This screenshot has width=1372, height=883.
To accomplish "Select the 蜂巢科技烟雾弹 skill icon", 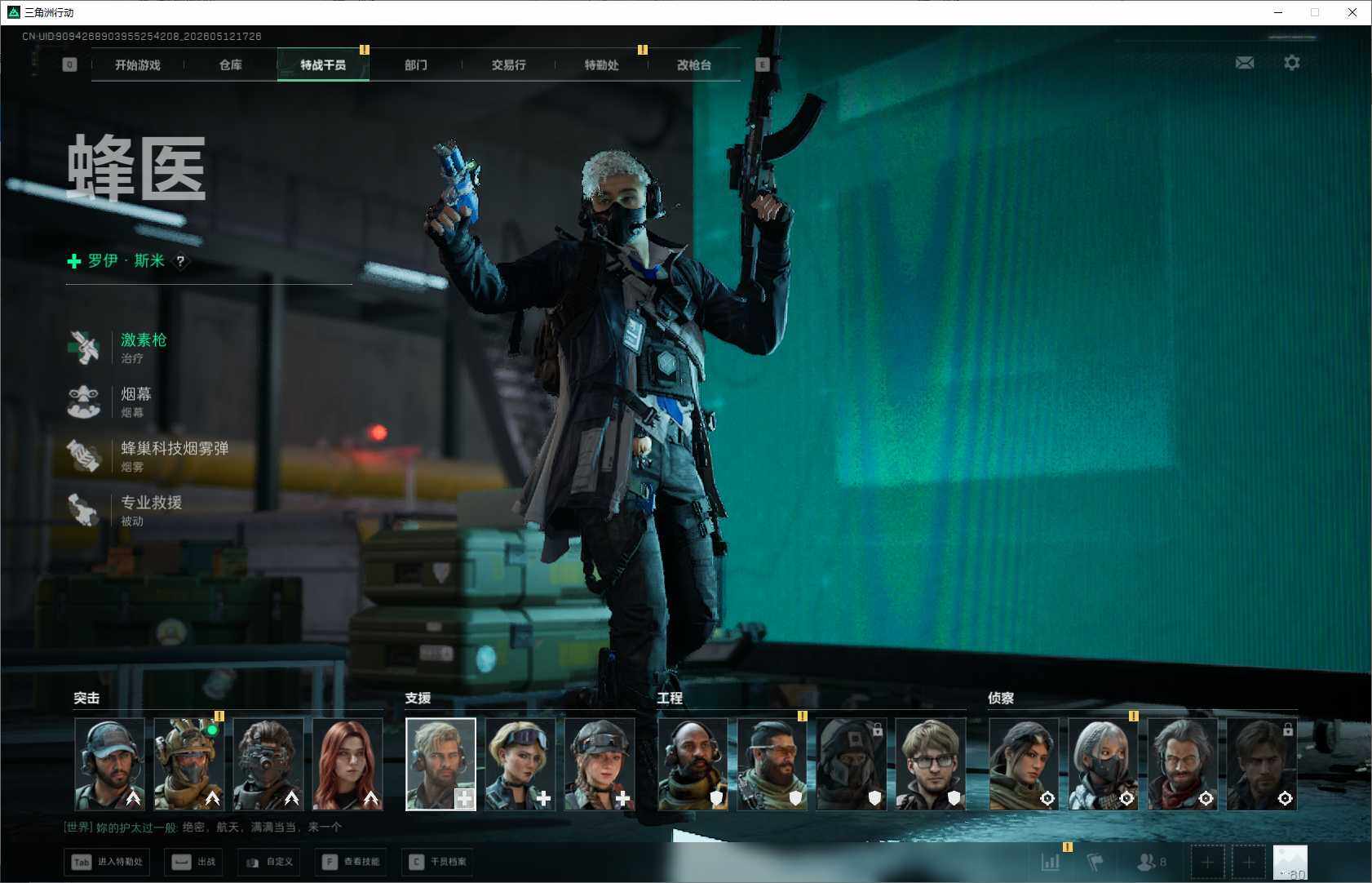I will 84,456.
